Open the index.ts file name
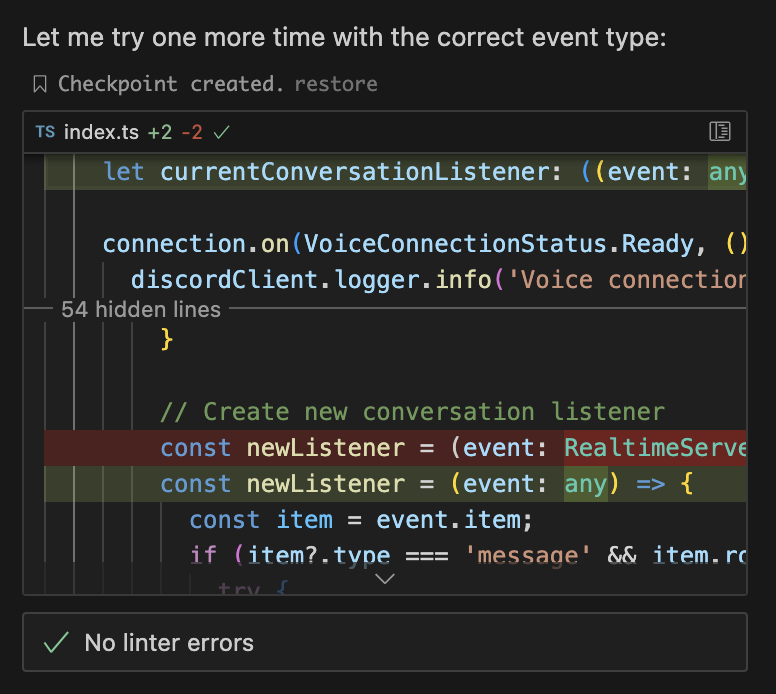 [101, 132]
